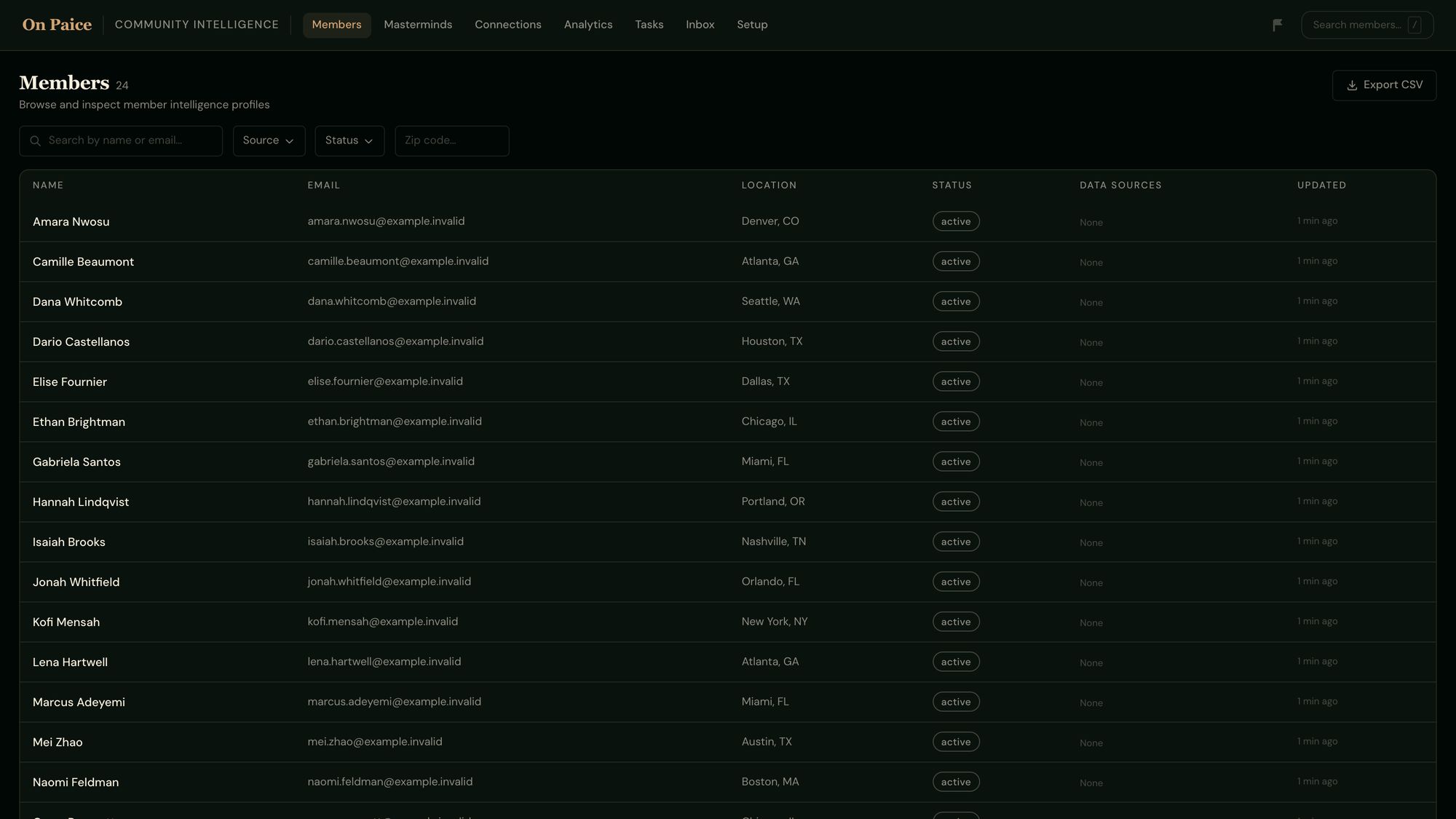This screenshot has width=1456, height=819.
Task: Click Austin, TX in Mei Zhao row
Action: pos(767,742)
